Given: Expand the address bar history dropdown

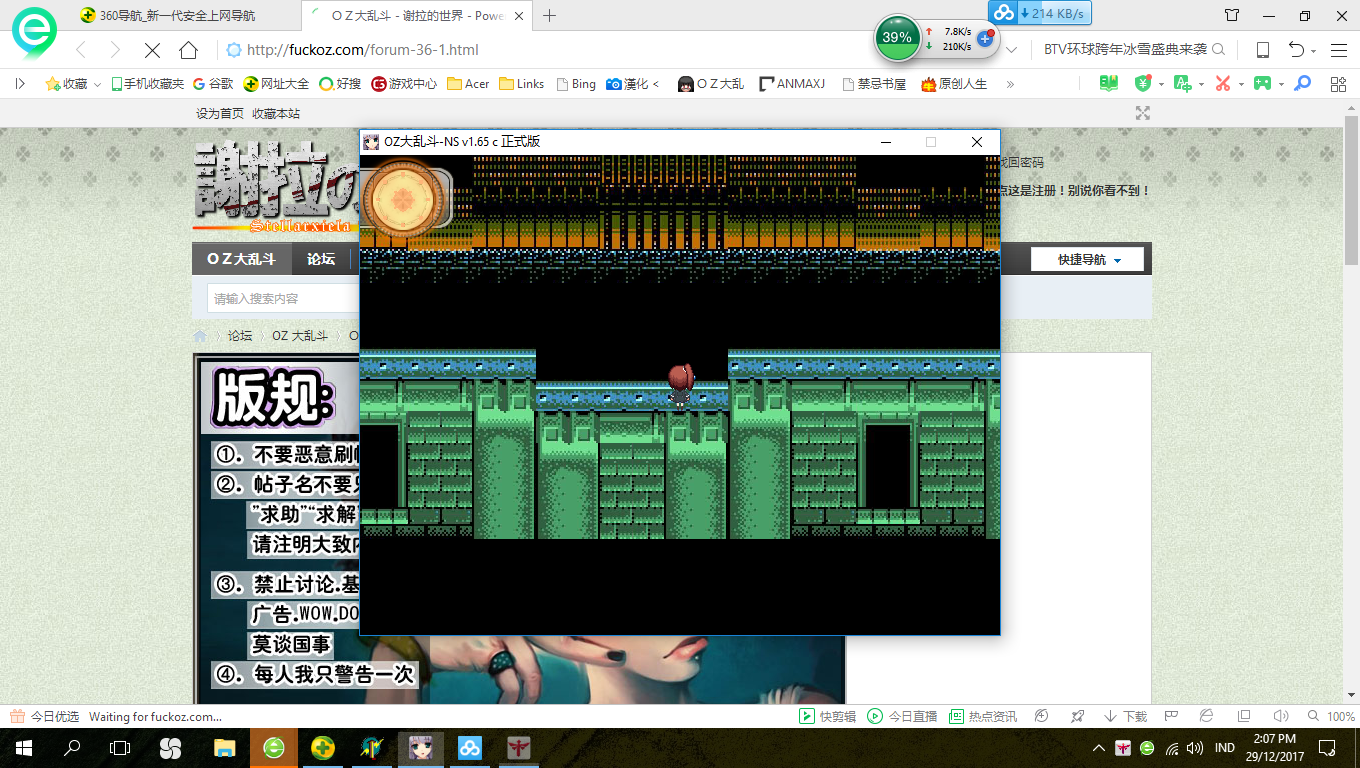Looking at the screenshot, I should pyautogui.click(x=1012, y=50).
